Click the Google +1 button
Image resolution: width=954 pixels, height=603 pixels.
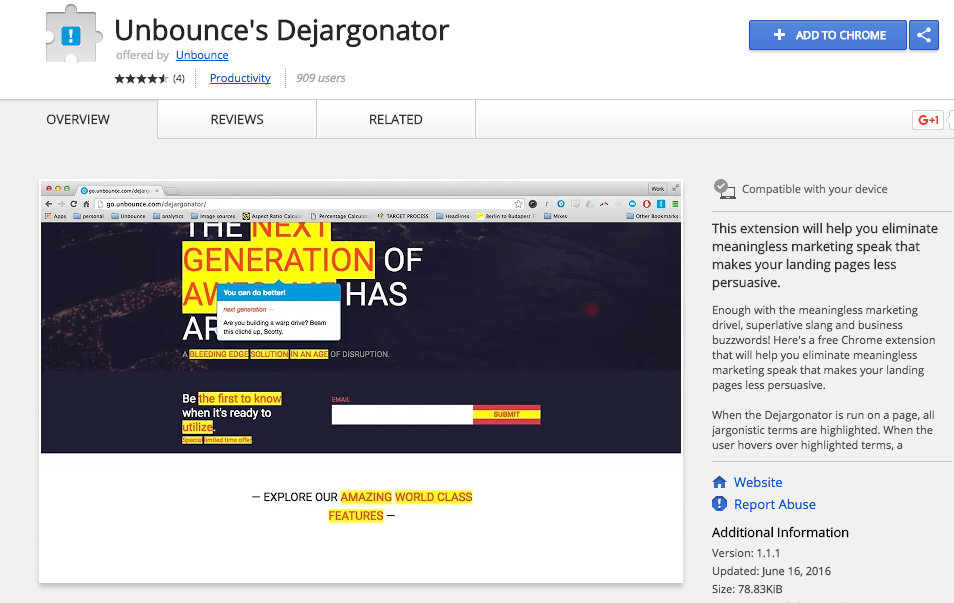pyautogui.click(x=927, y=120)
